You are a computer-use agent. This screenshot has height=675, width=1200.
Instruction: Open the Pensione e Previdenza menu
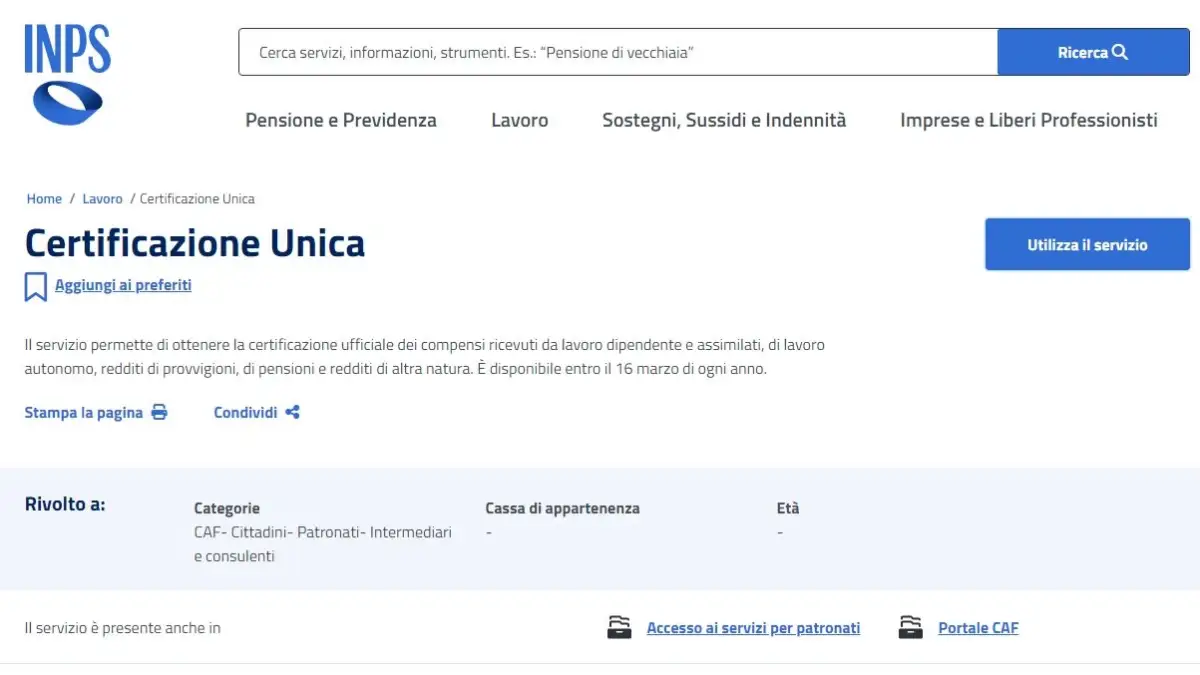[341, 120]
